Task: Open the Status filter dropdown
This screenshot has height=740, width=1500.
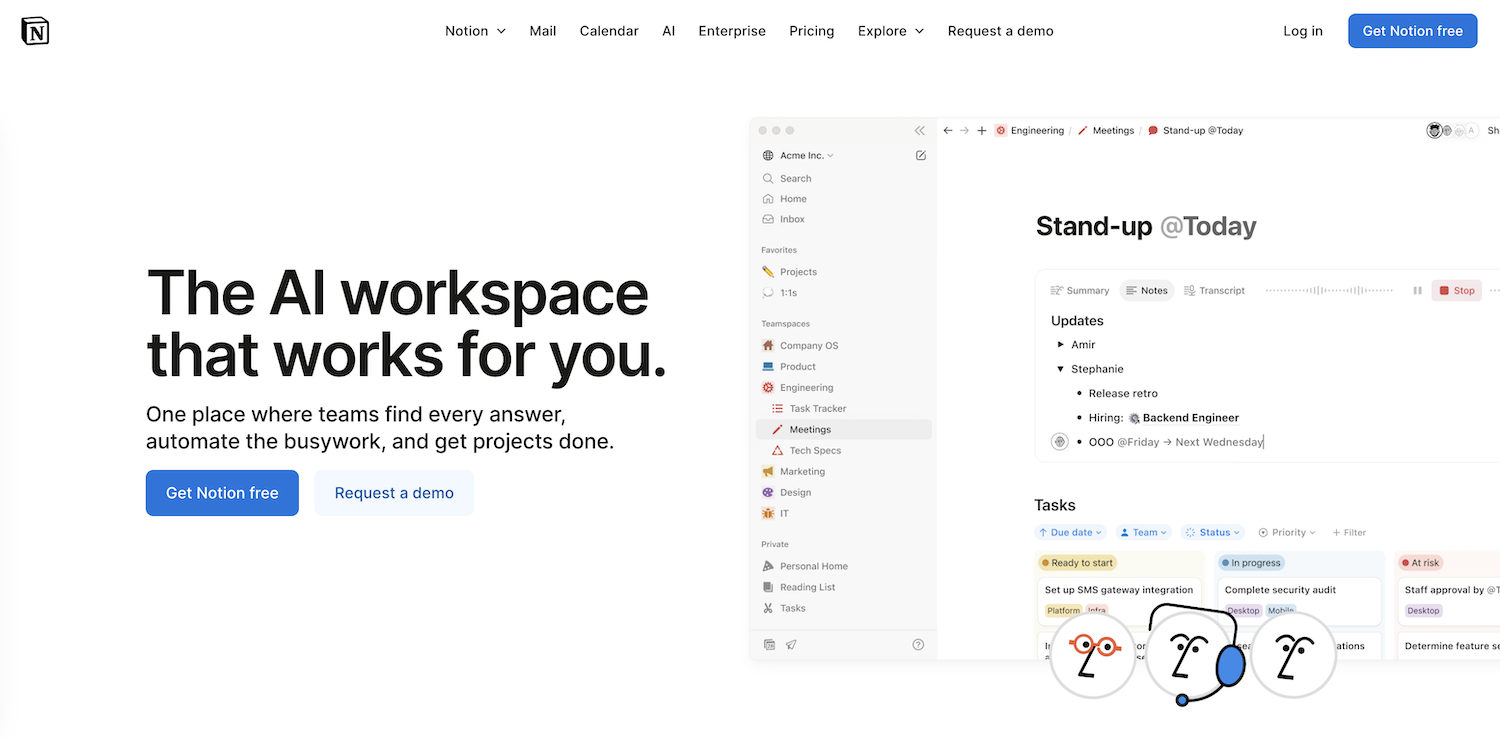Action: pos(1213,533)
